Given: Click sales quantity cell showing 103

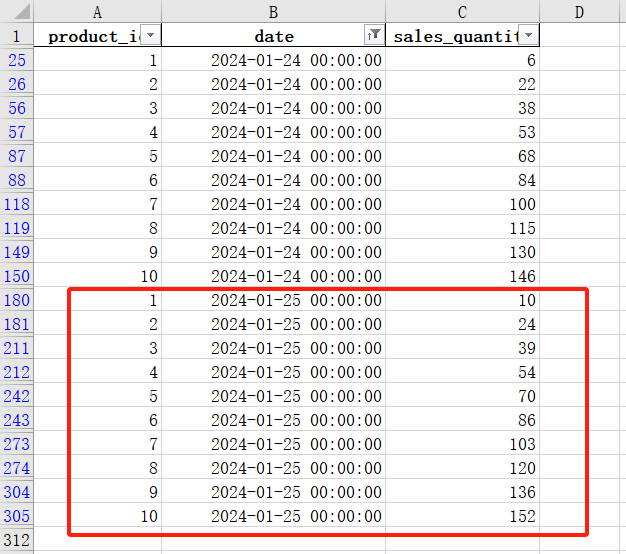Looking at the screenshot, I should pyautogui.click(x=462, y=444).
